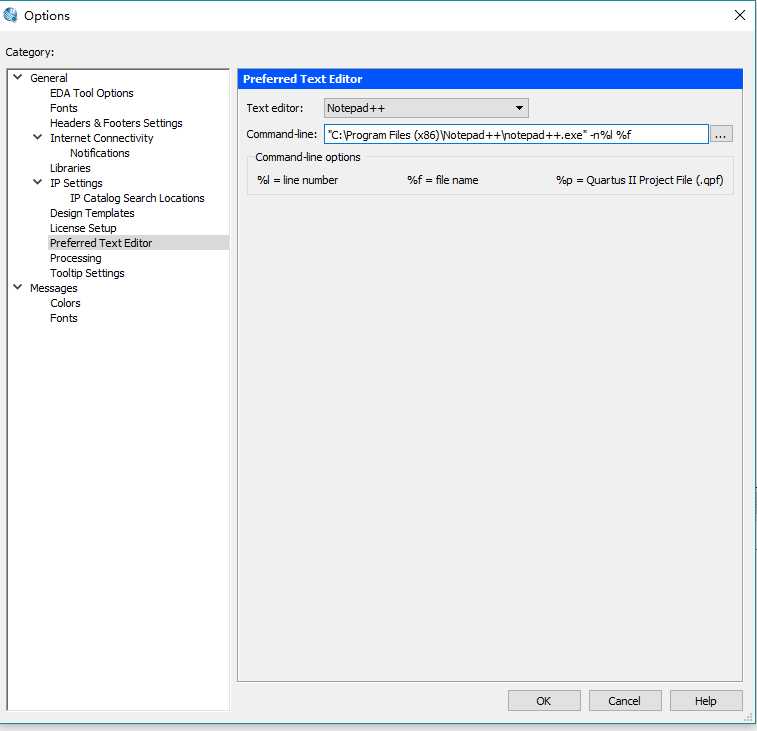Collapse the Messages category node

click(x=18, y=287)
